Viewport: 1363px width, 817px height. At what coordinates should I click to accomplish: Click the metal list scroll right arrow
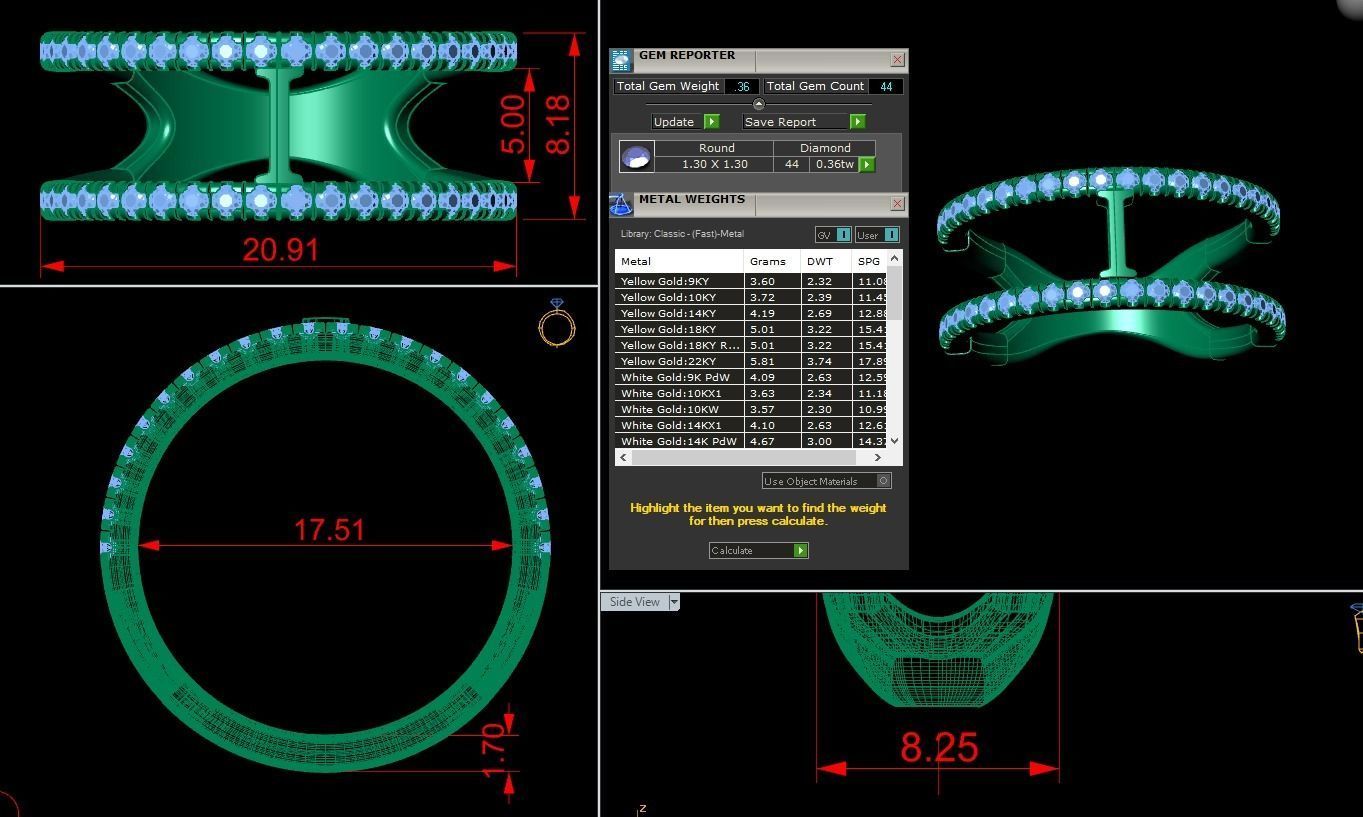click(x=878, y=457)
